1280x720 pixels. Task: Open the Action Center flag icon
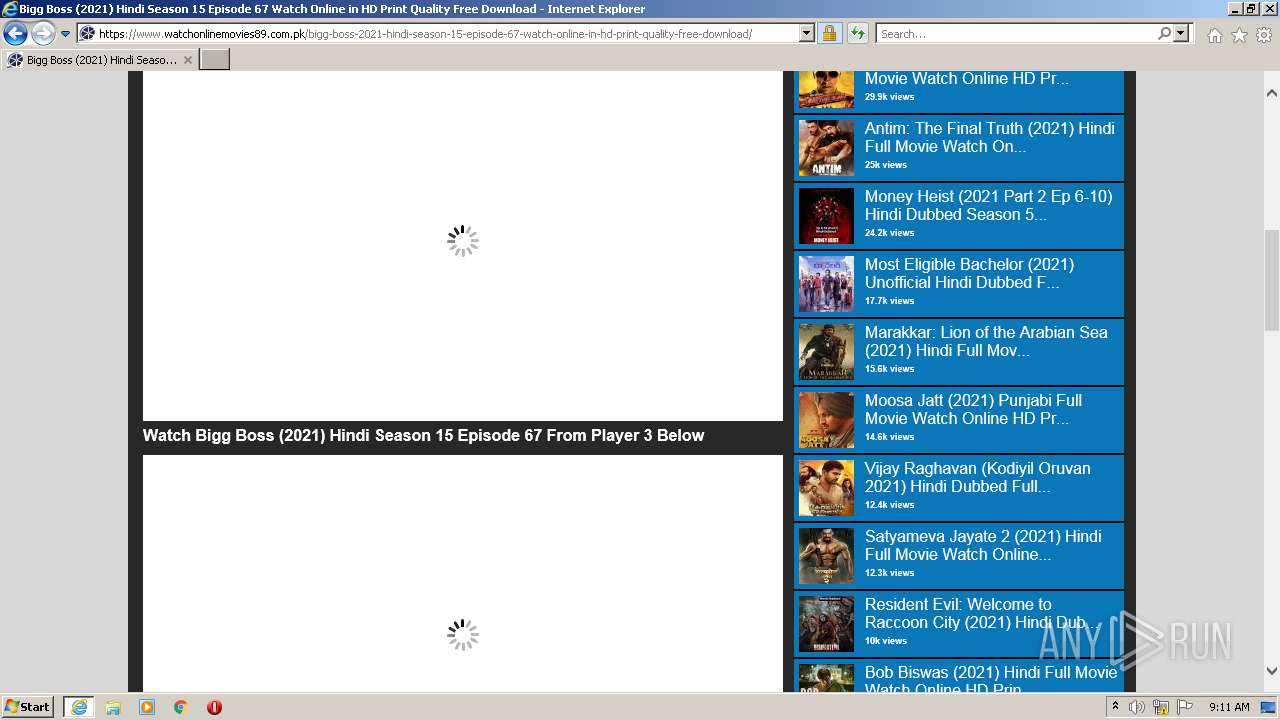point(1185,707)
